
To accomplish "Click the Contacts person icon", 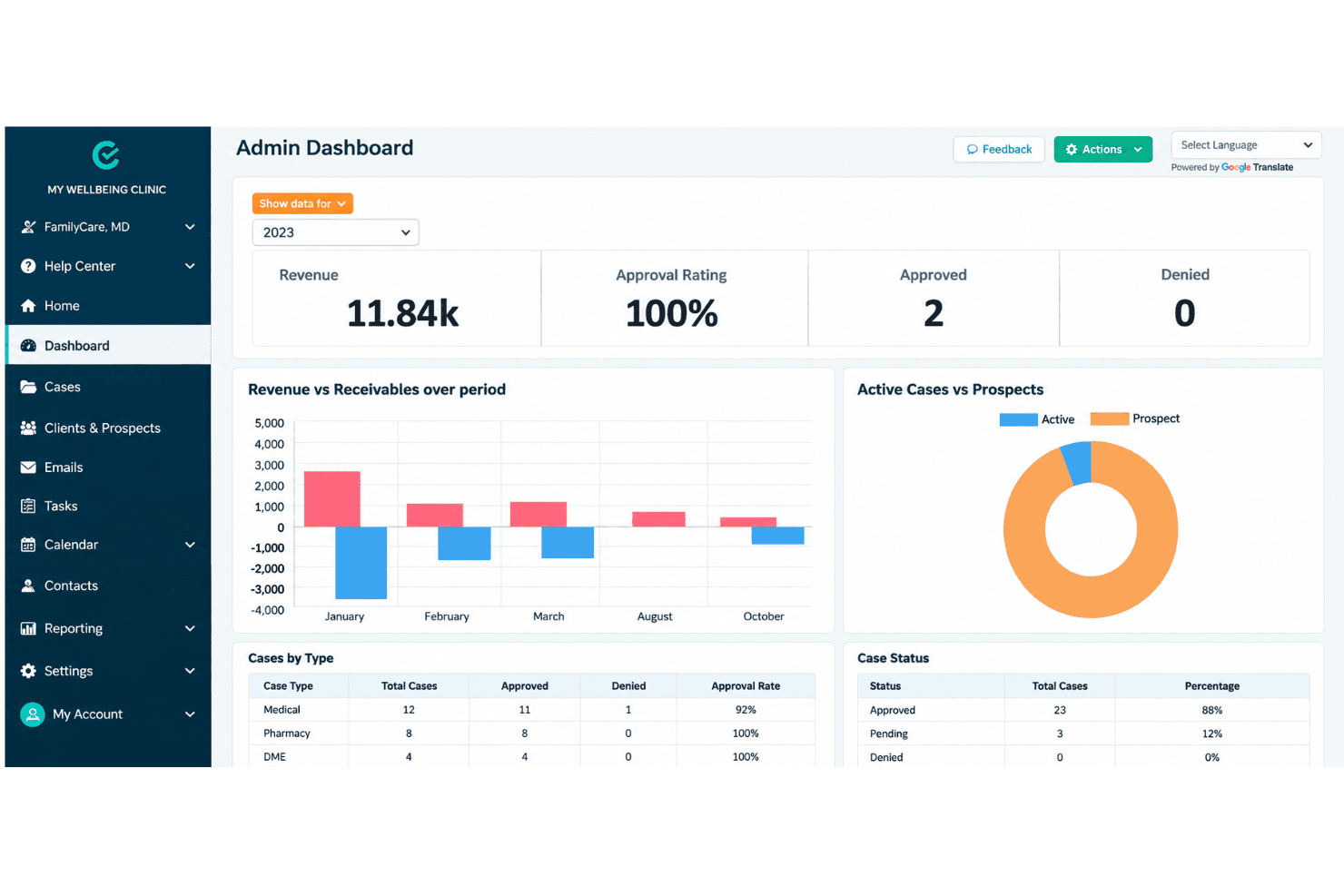I will click(x=28, y=586).
